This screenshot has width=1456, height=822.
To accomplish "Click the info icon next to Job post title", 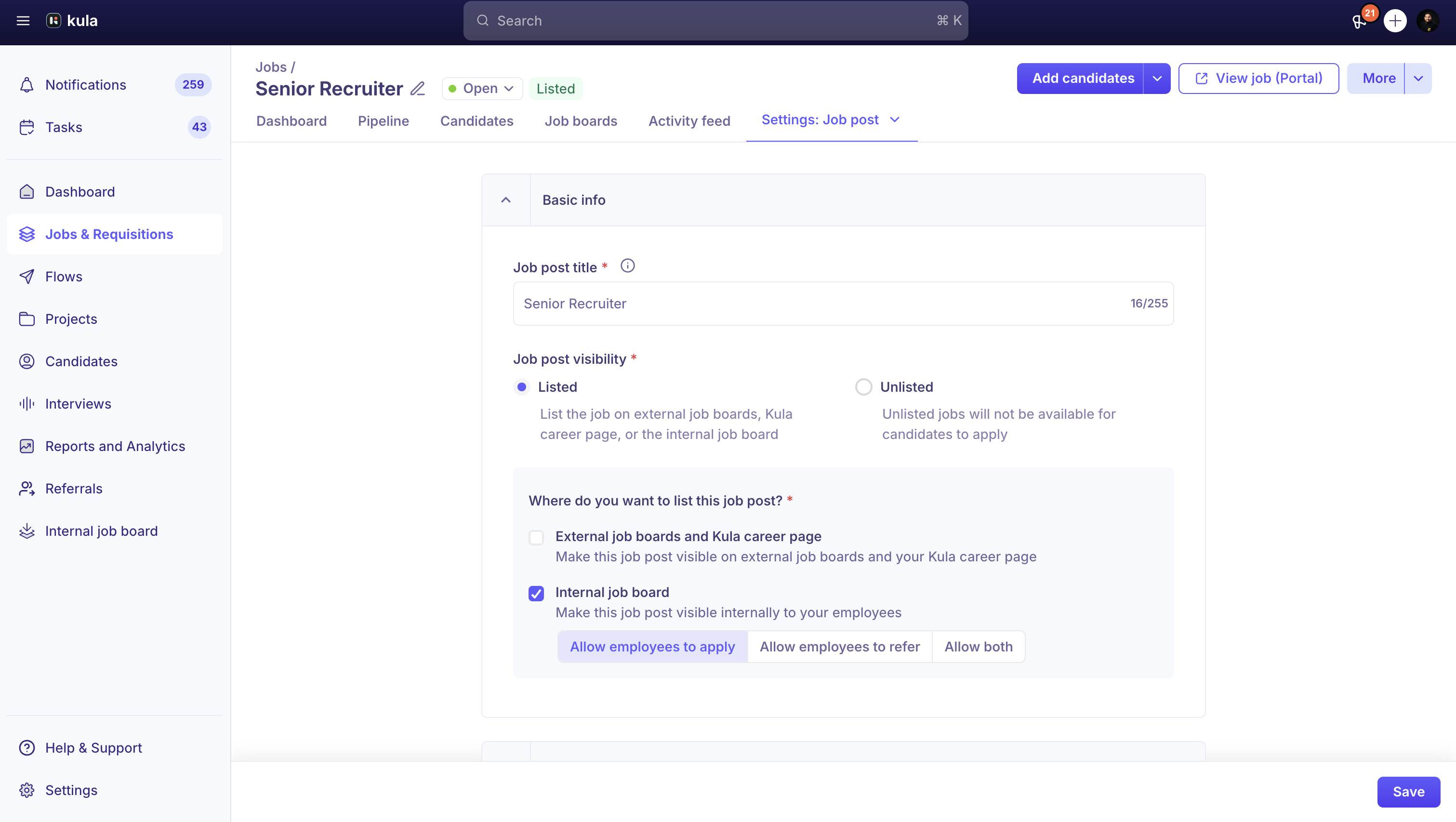I will [627, 265].
